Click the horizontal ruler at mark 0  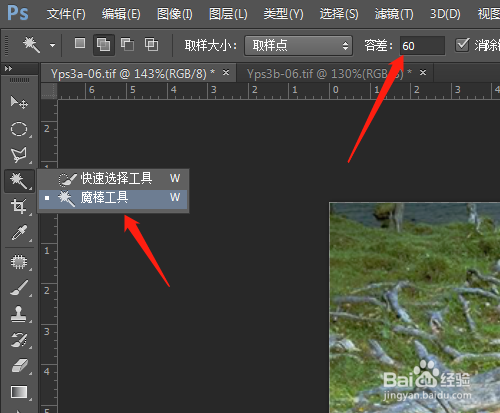pyautogui.click(x=335, y=90)
